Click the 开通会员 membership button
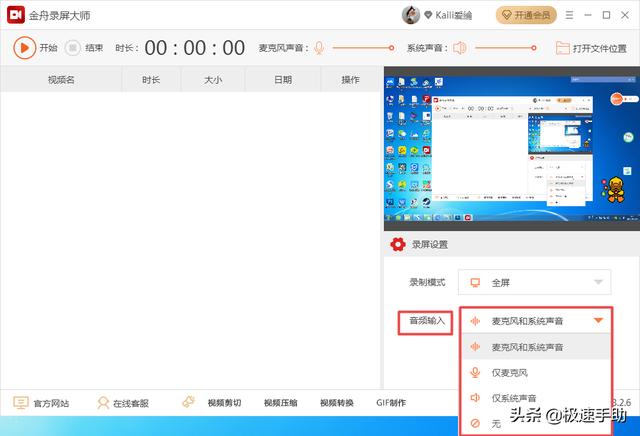The image size is (640, 436). click(526, 16)
